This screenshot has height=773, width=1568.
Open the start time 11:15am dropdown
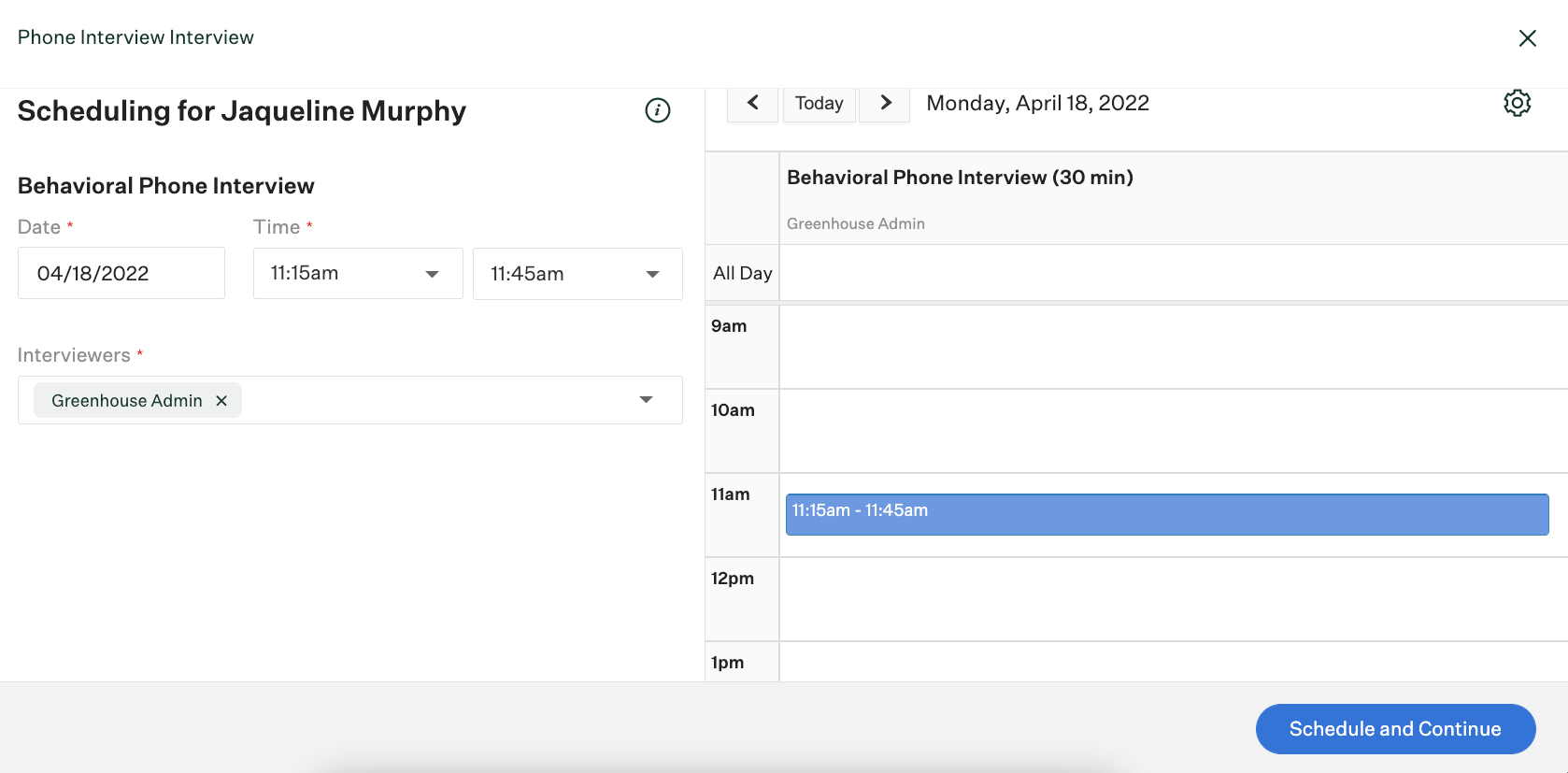point(357,274)
